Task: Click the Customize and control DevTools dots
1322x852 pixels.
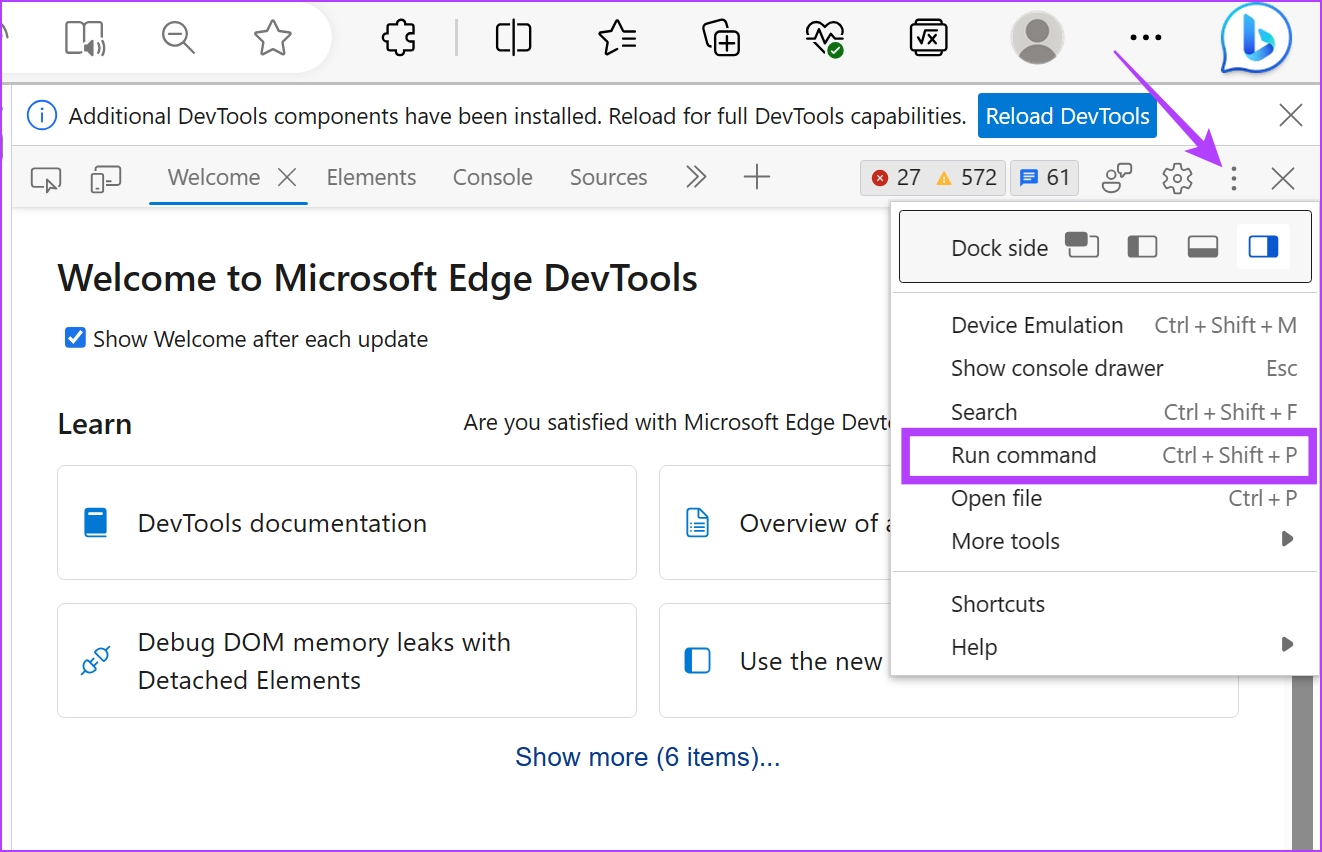Action: (1234, 179)
